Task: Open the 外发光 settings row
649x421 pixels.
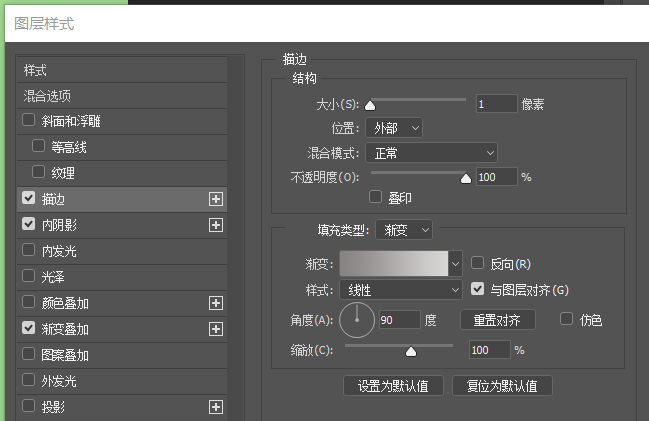Action: tap(122, 381)
